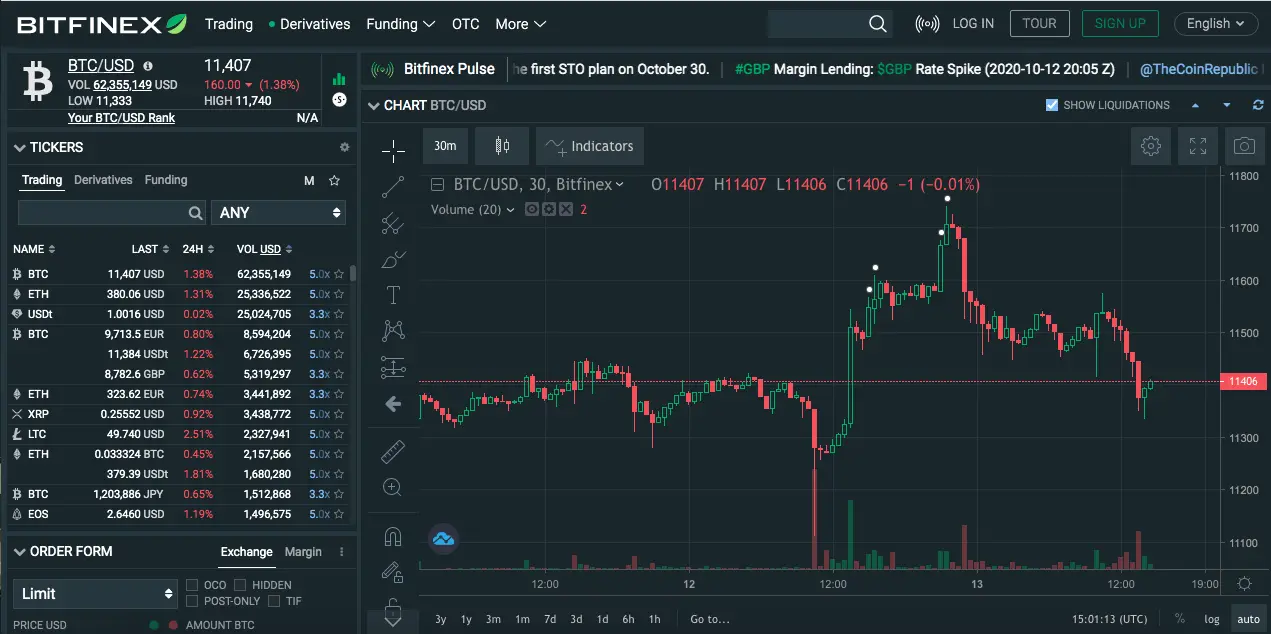Screen dimensions: 1271x634
Task: Select the brush drawing tool
Action: coord(393,260)
